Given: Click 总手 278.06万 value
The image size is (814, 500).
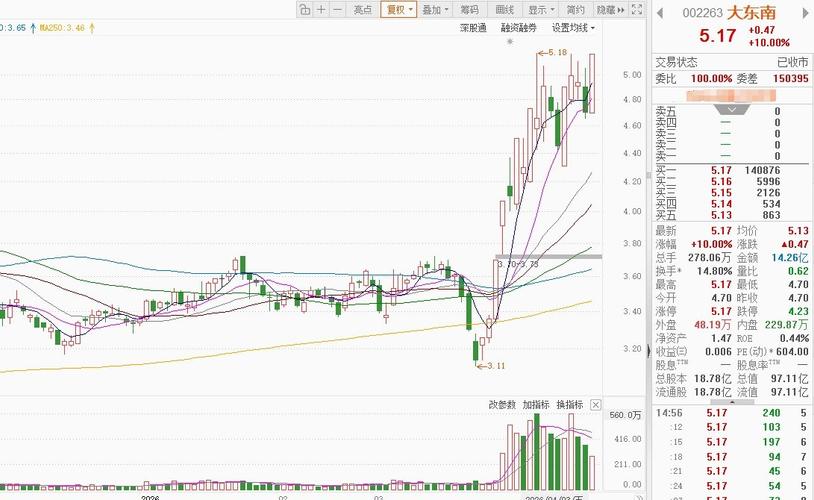Looking at the screenshot, I should 710,258.
